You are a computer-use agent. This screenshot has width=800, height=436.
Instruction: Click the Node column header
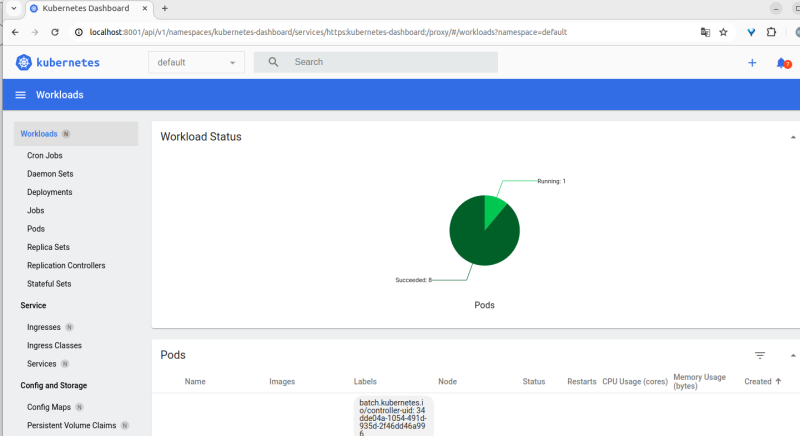447,381
